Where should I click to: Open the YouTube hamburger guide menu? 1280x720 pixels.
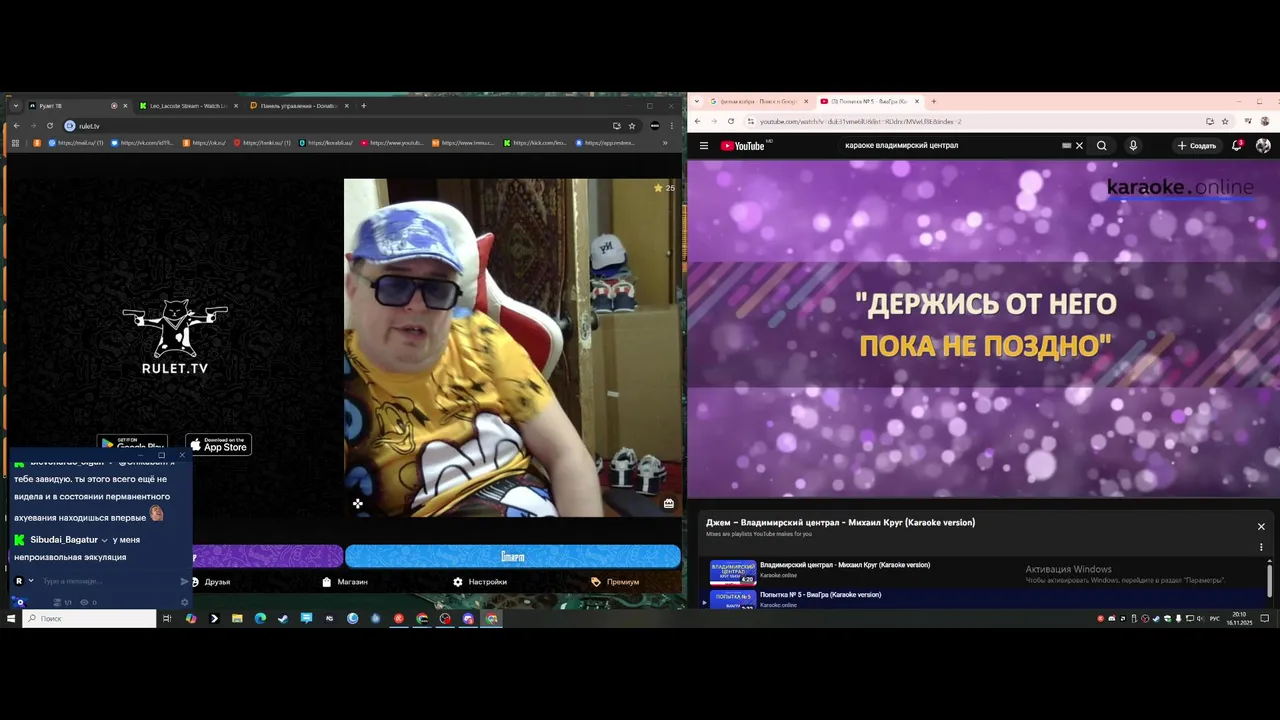[704, 146]
